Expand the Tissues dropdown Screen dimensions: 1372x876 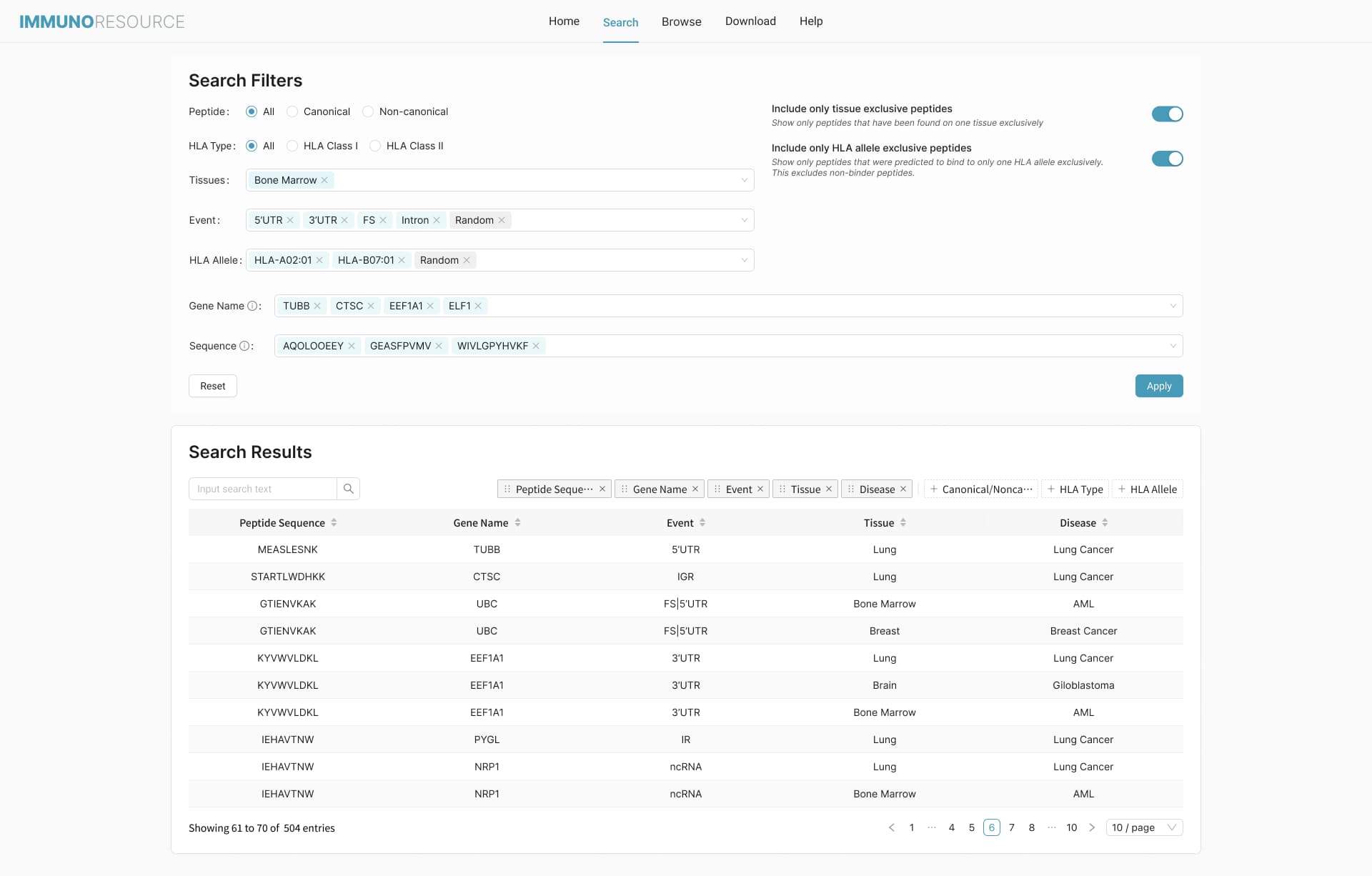pos(744,180)
